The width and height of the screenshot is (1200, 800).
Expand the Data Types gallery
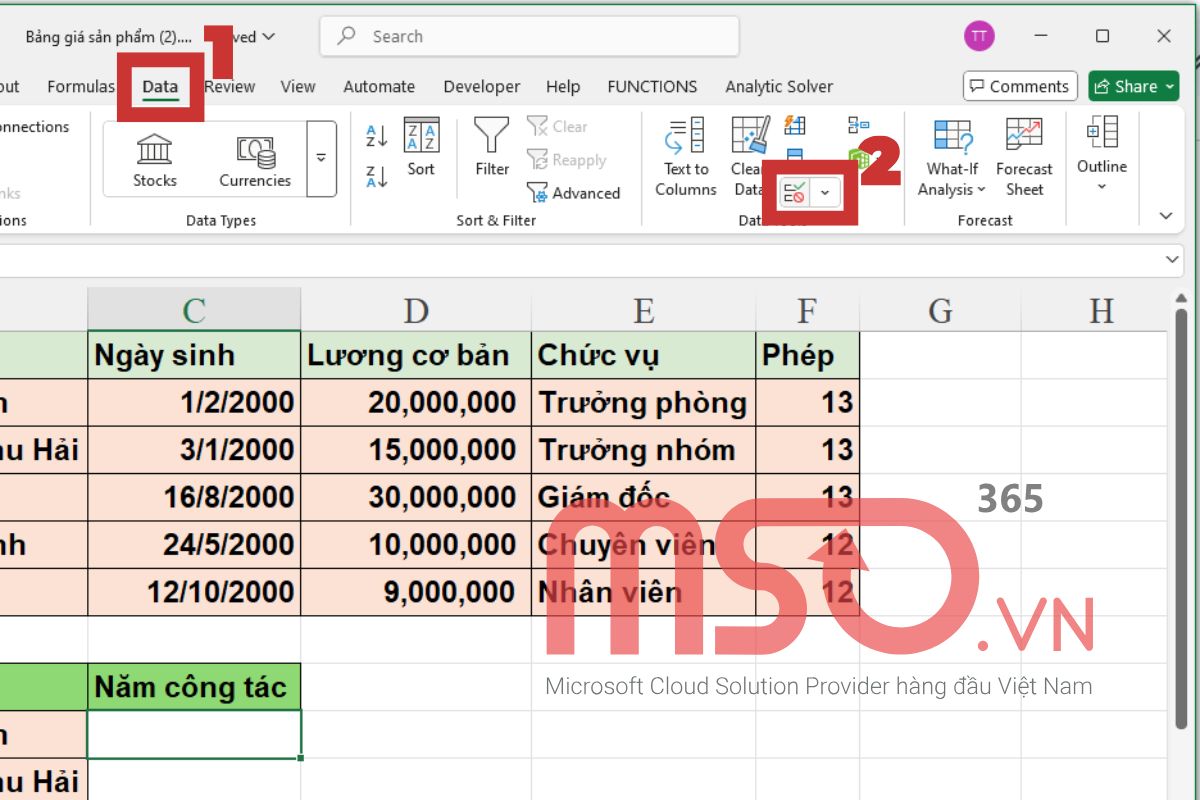[x=321, y=158]
